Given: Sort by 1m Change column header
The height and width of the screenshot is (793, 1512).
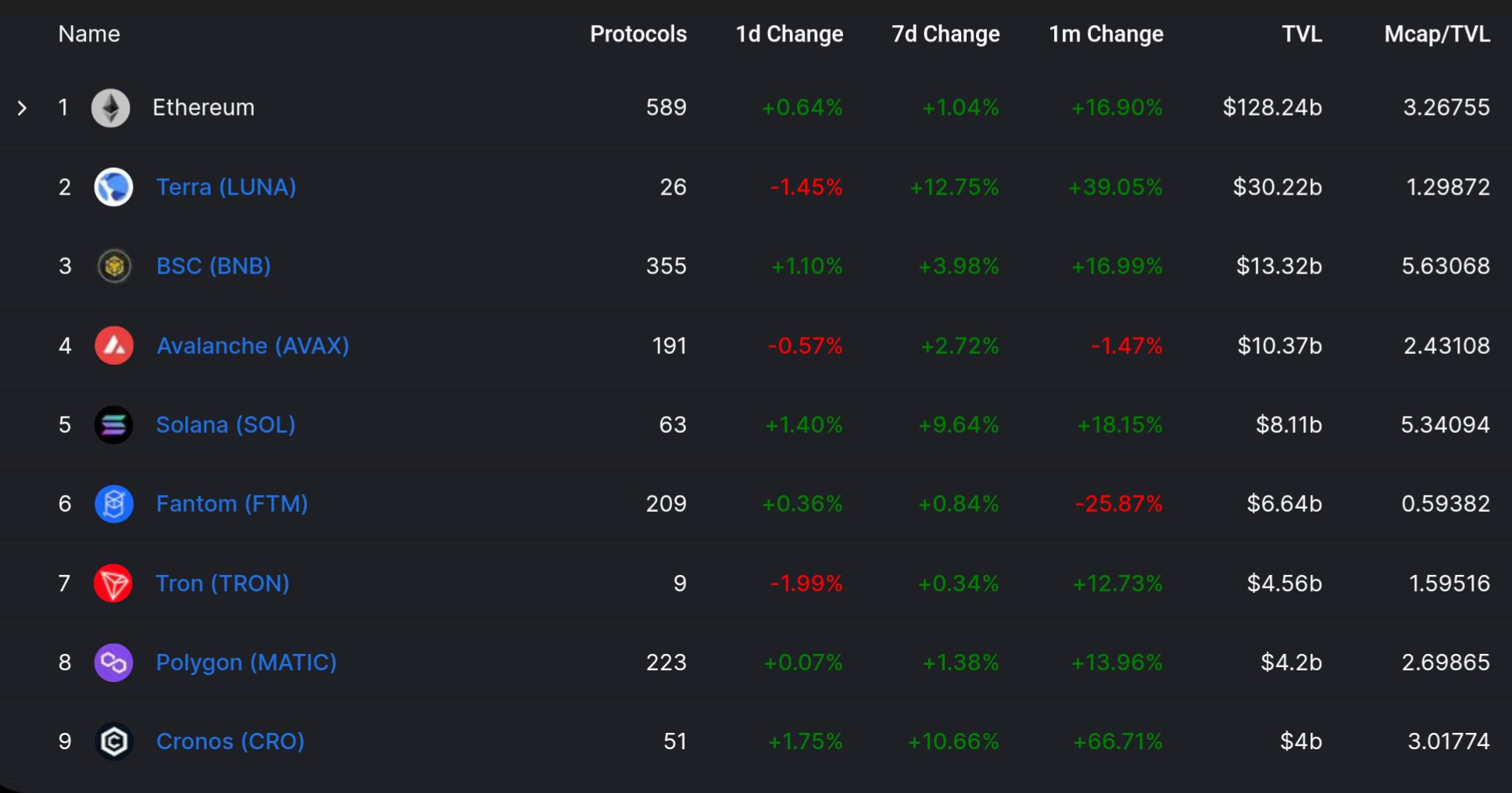Looking at the screenshot, I should click(1106, 34).
